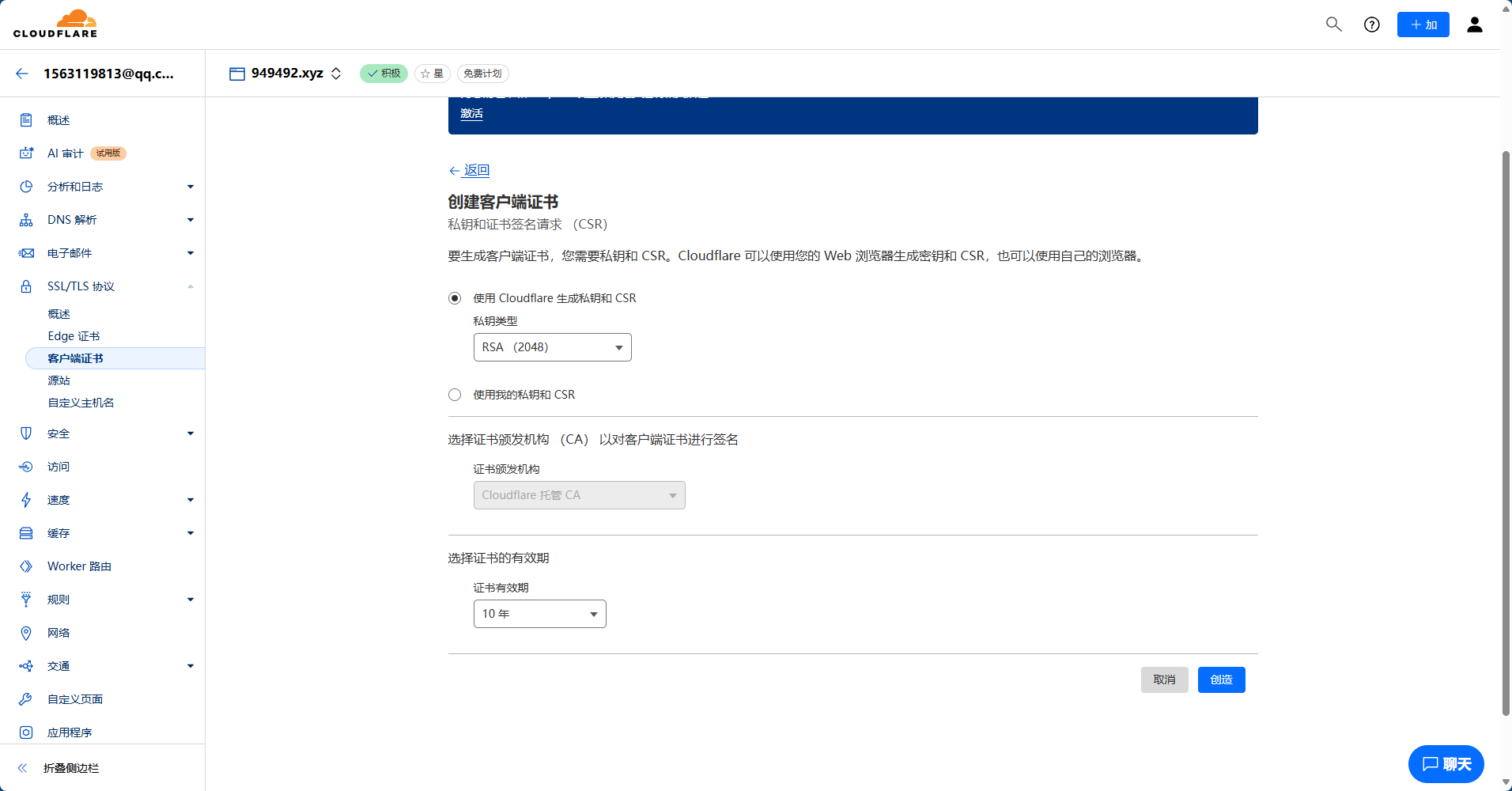Viewport: 1512px width, 791px height.
Task: Open the 证书有效期 10 年 dropdown
Action: pyautogui.click(x=539, y=614)
